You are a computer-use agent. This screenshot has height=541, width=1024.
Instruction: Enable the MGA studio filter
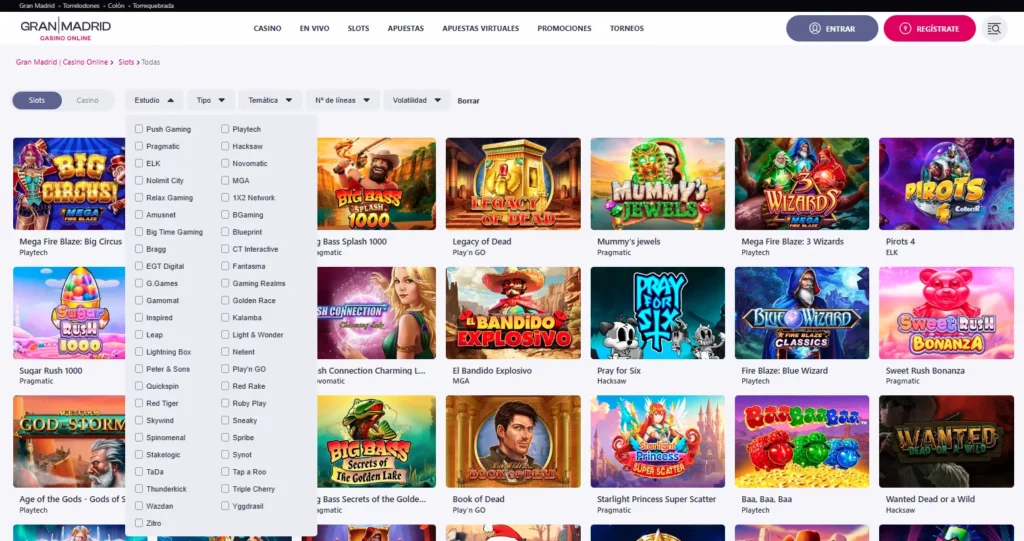[x=225, y=180]
